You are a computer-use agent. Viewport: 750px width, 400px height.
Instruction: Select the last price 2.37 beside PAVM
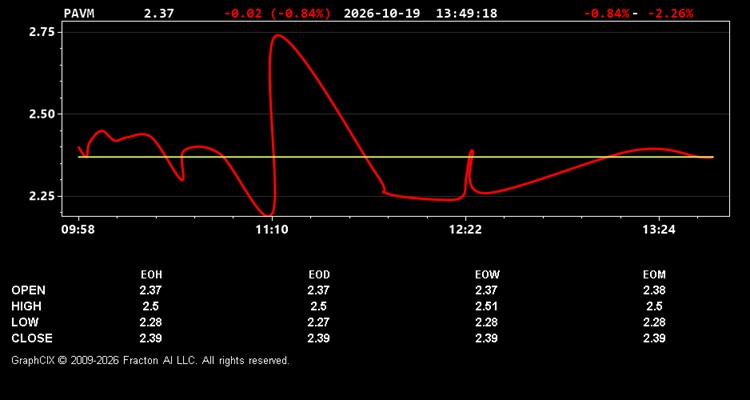159,13
